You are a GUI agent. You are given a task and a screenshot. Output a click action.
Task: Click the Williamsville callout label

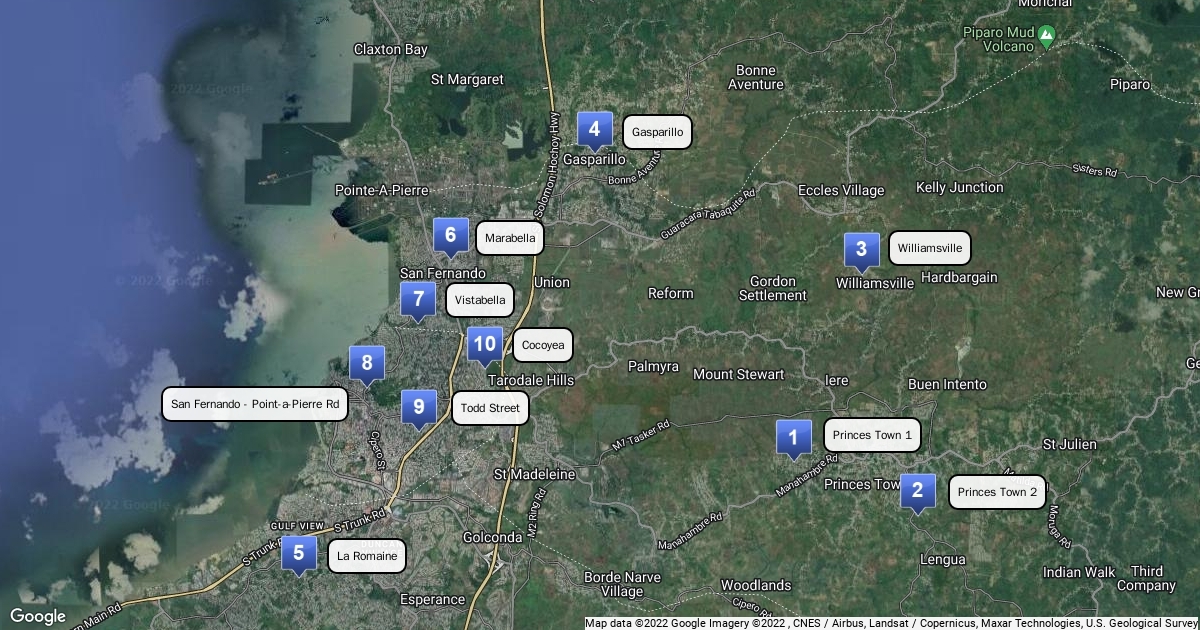pyautogui.click(x=929, y=248)
